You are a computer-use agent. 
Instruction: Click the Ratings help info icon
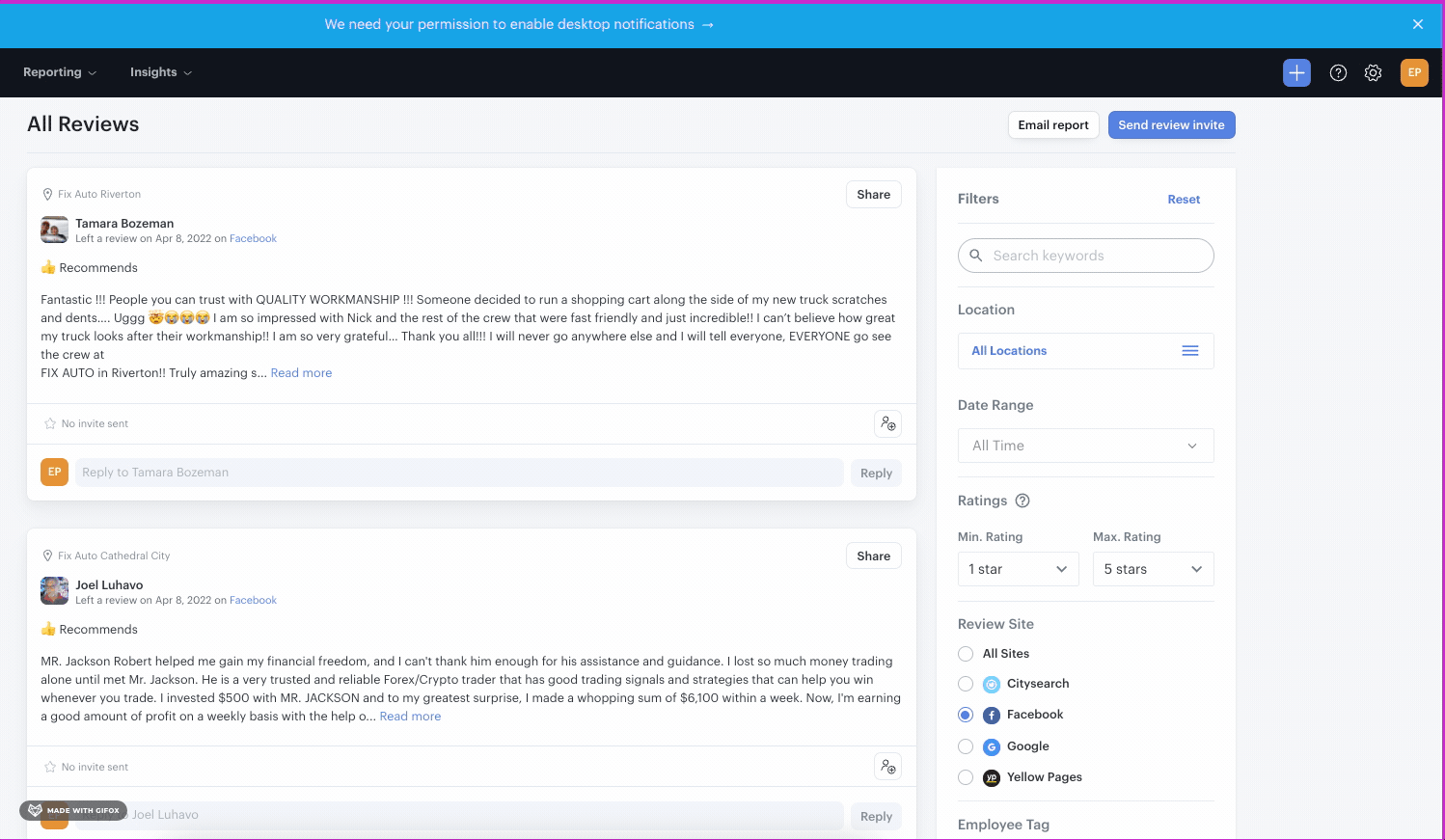(1022, 501)
